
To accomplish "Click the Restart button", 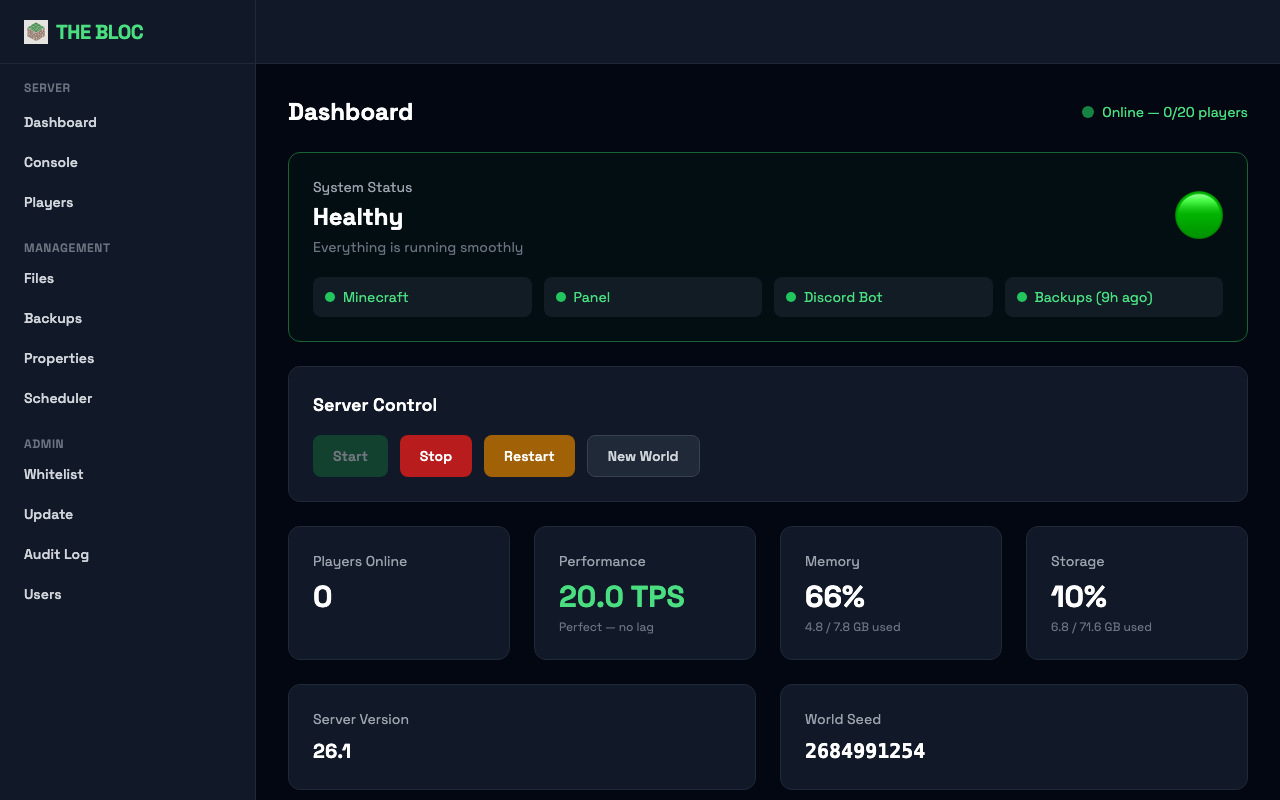I will point(529,456).
